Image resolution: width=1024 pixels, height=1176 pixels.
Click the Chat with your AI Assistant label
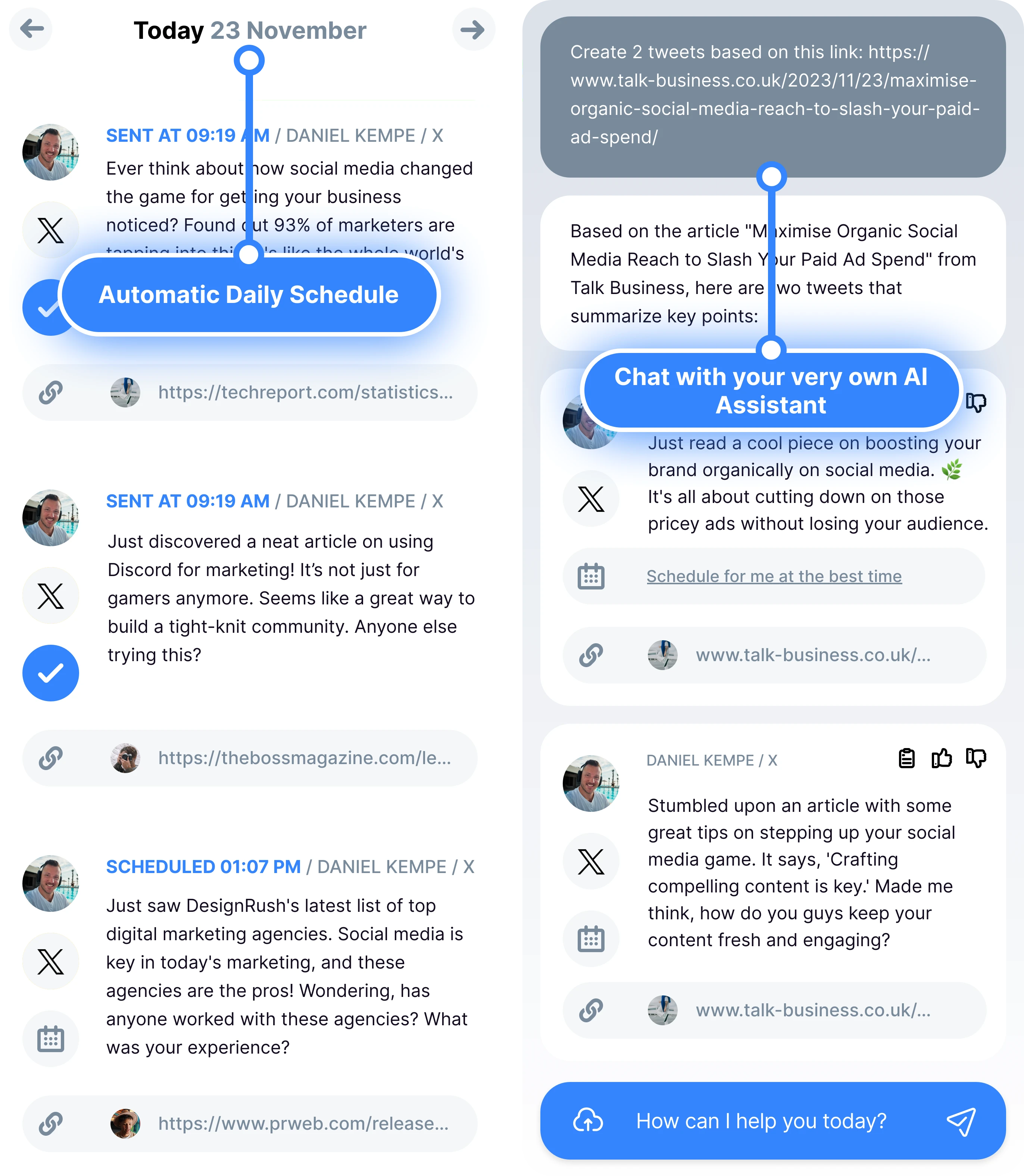point(771,391)
